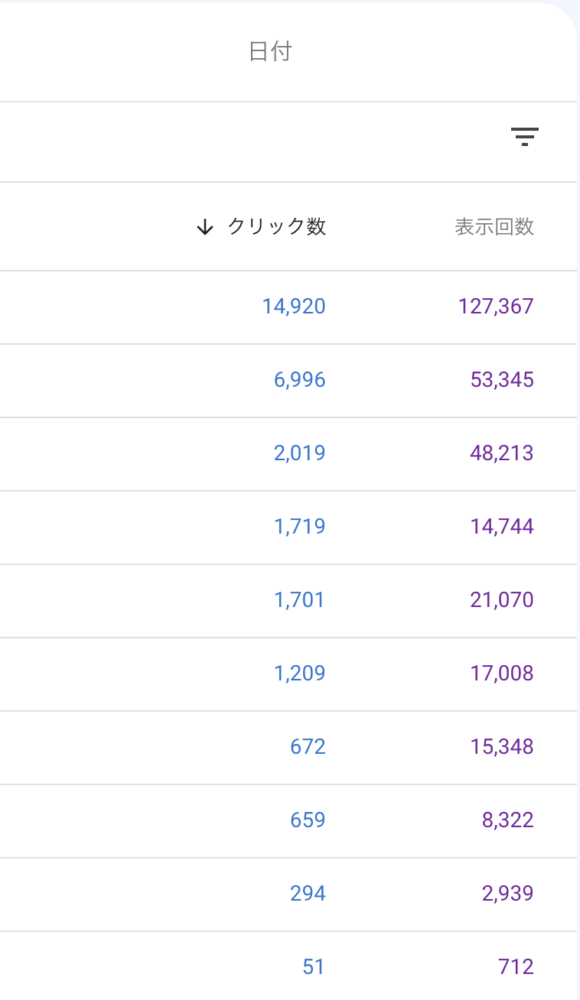Sort by クリック数 column header

click(x=277, y=226)
